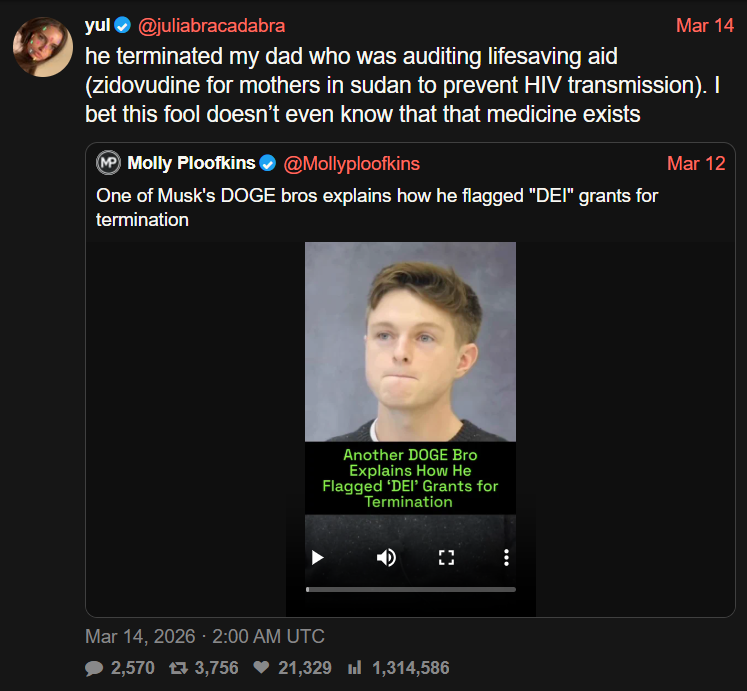This screenshot has height=691, width=747.
Task: Click the reply comment icon
Action: [94, 667]
